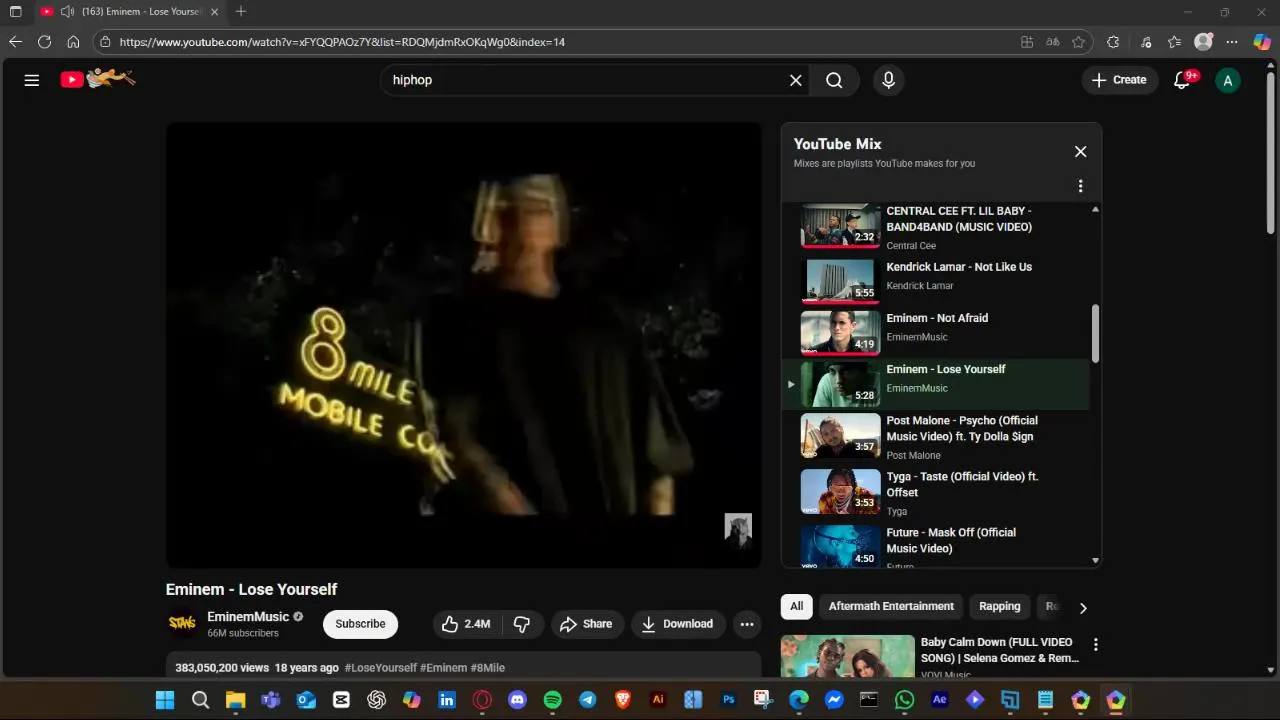Open the Windows Start menu
The height and width of the screenshot is (720, 1280).
(x=165, y=700)
